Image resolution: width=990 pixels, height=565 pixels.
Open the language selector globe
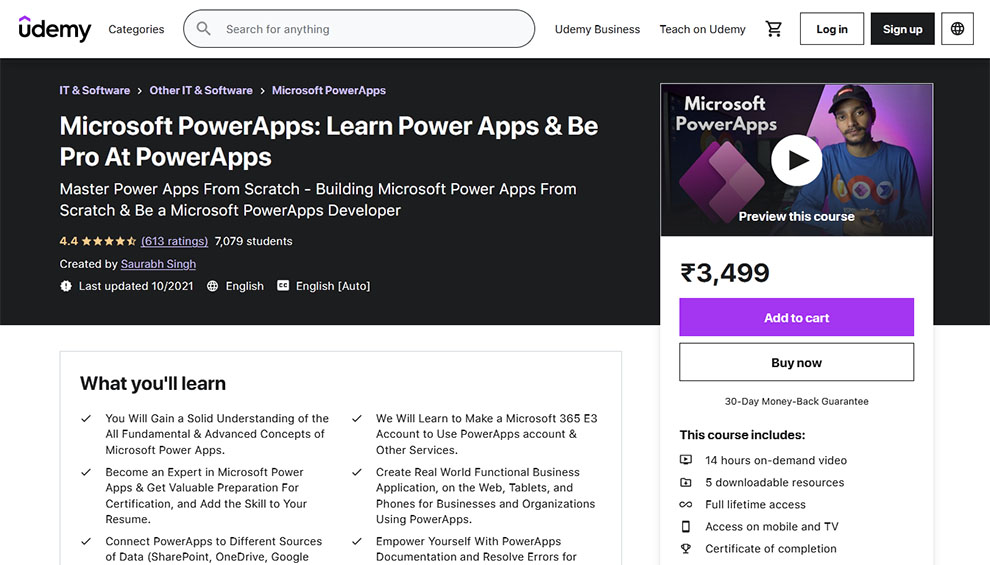tap(957, 29)
